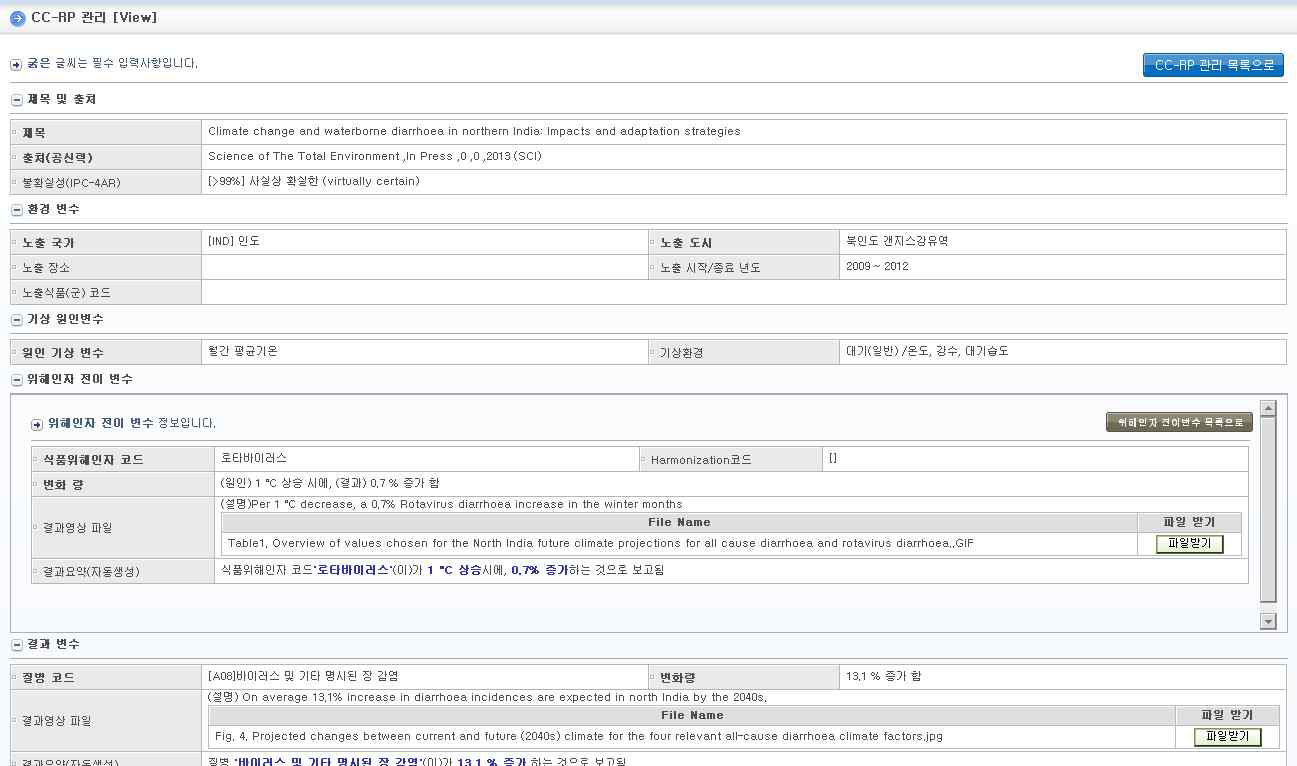Viewport: 1297px width, 766px height.
Task: Go back to CC-RP 관리 목록으로
Action: click(x=1213, y=65)
